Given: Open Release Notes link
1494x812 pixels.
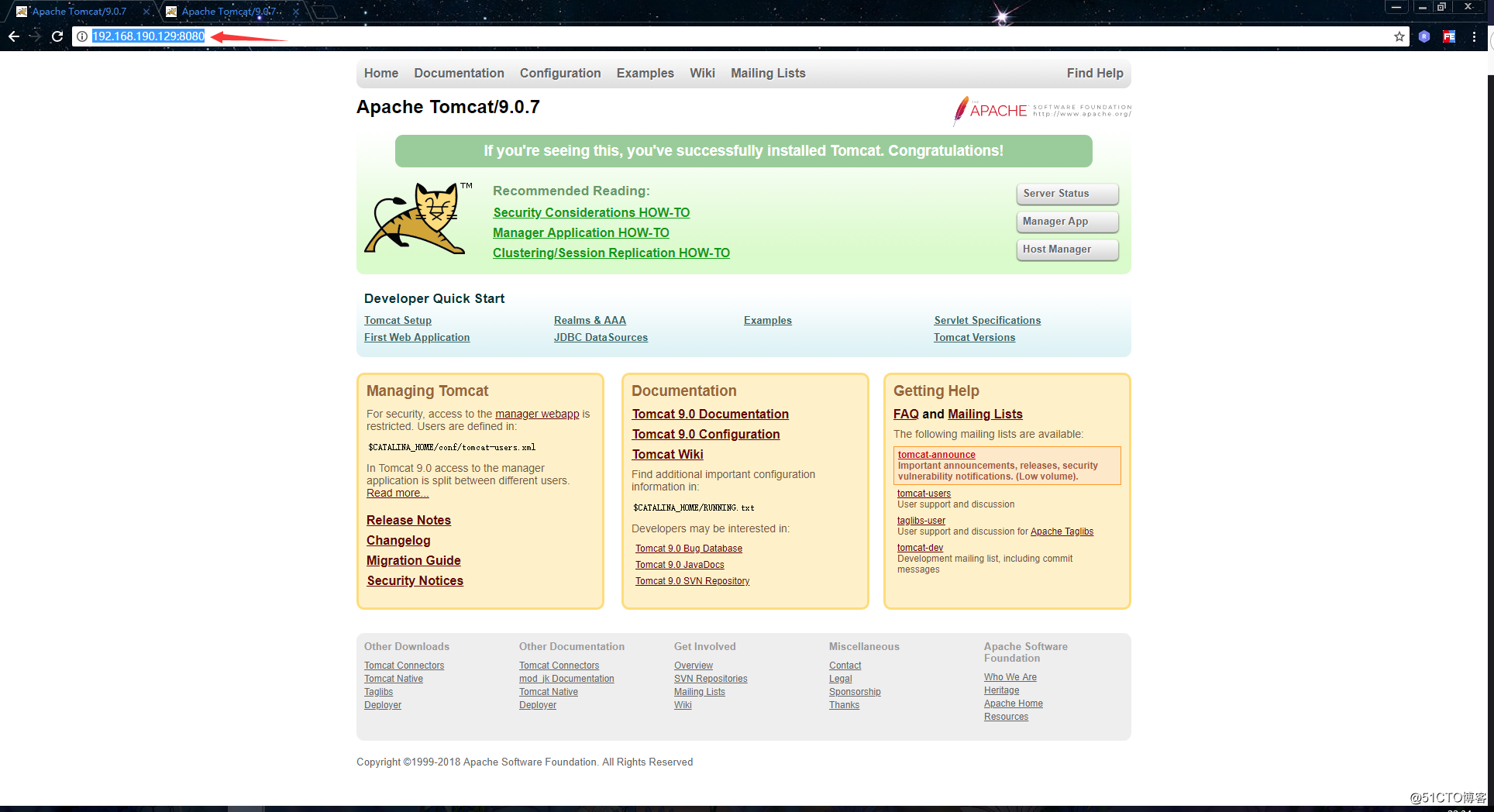Looking at the screenshot, I should click(408, 520).
